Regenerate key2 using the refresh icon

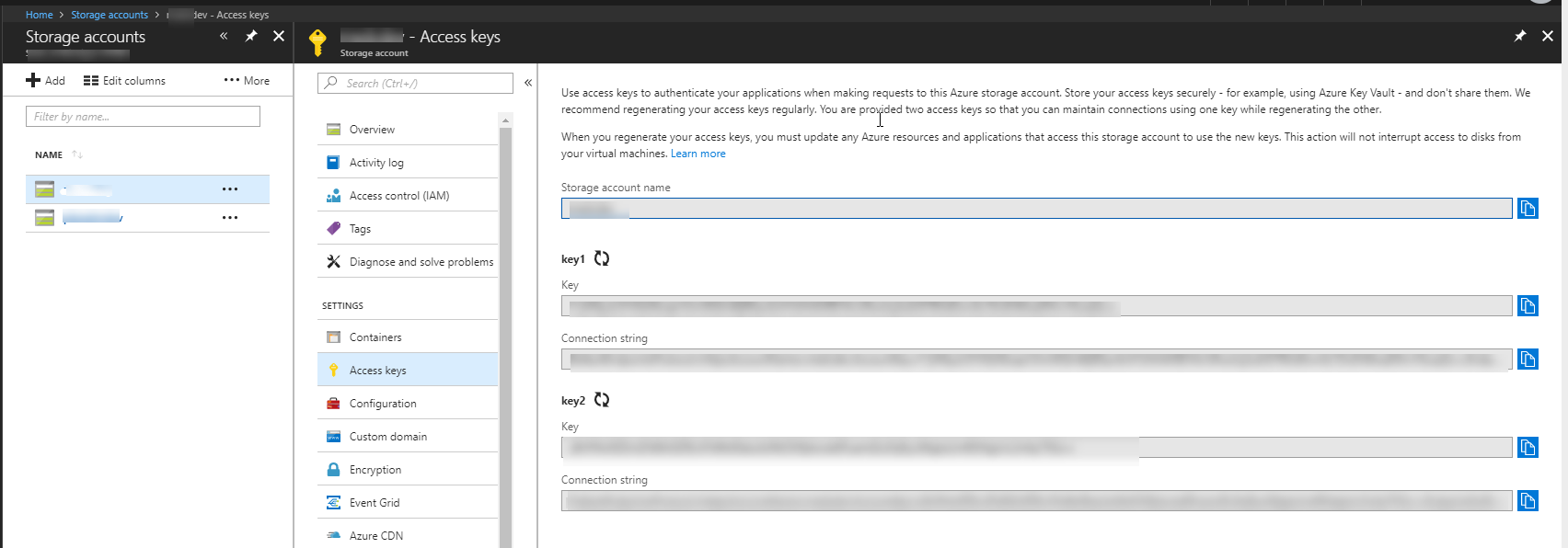tap(602, 400)
